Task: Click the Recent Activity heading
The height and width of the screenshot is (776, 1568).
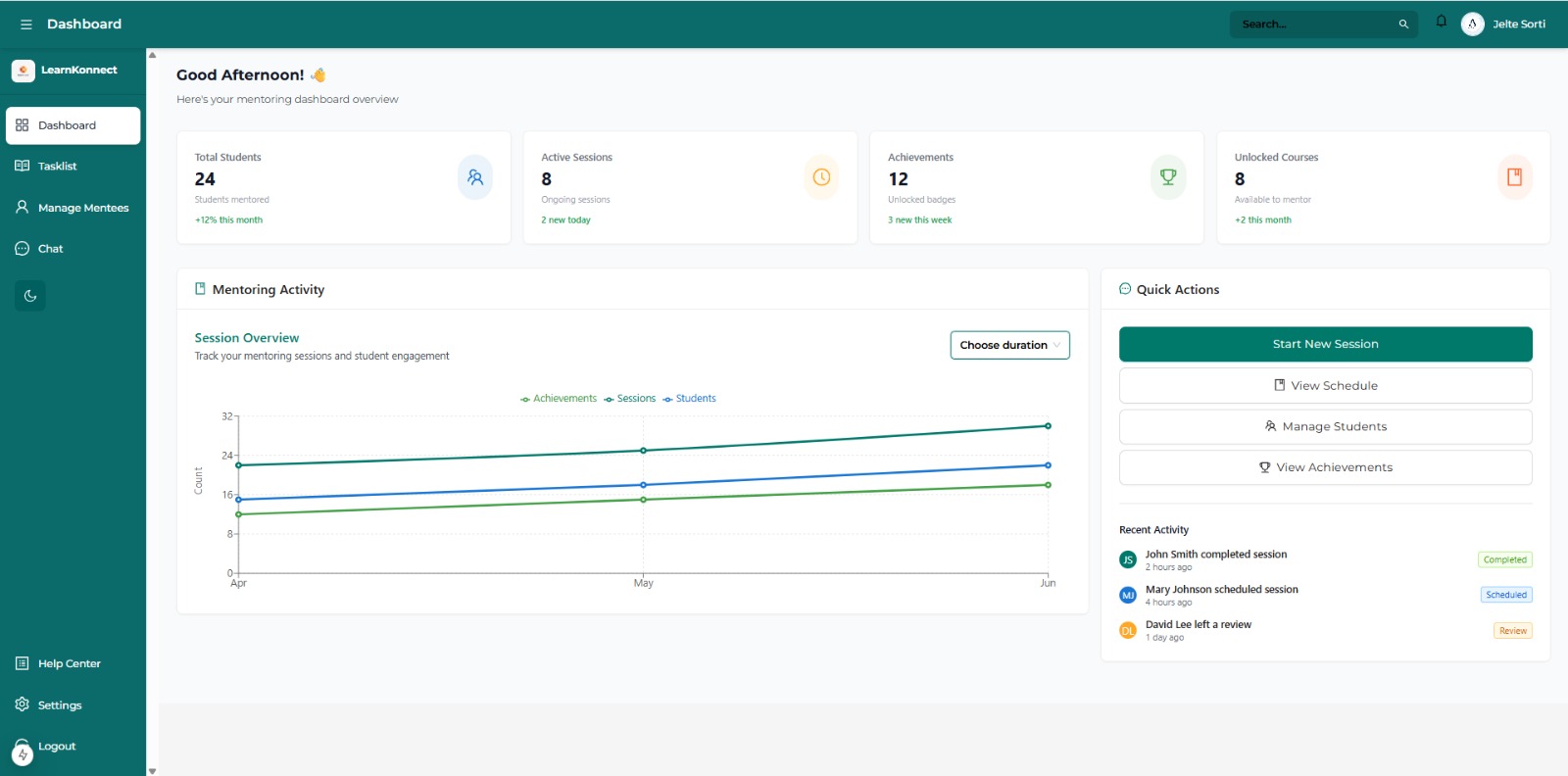Action: (x=1153, y=530)
